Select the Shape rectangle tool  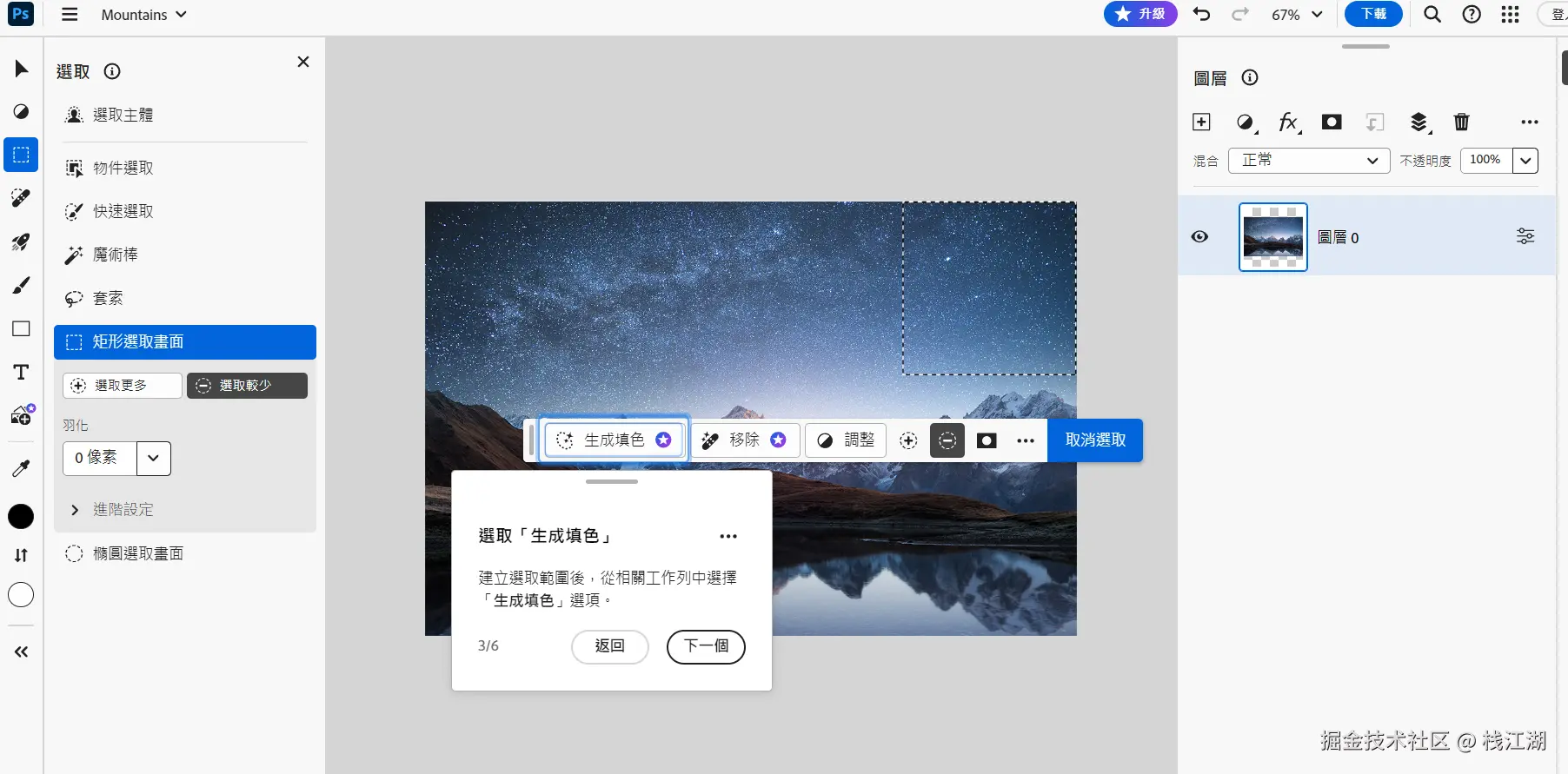(x=21, y=328)
